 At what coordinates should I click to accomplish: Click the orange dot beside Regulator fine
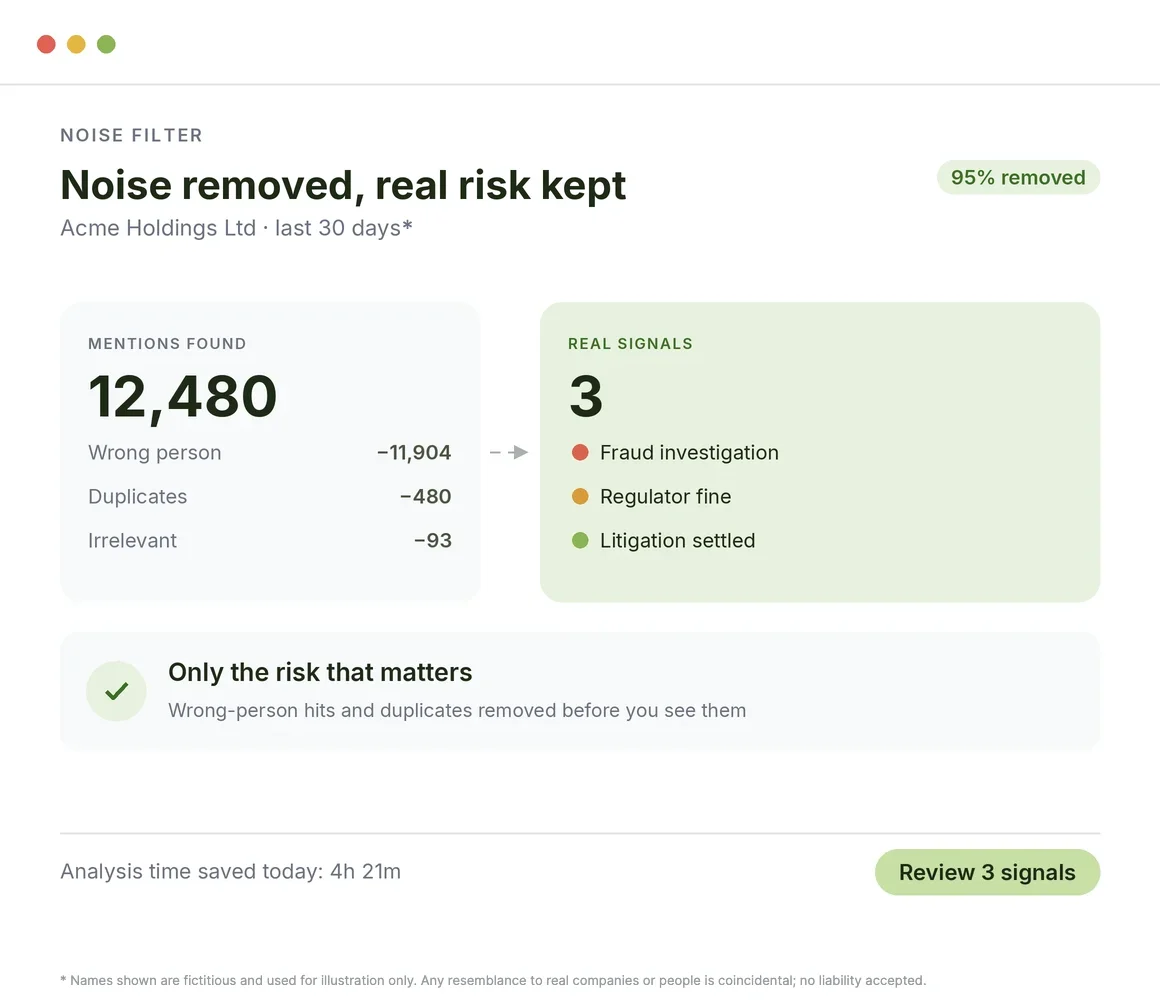[580, 496]
